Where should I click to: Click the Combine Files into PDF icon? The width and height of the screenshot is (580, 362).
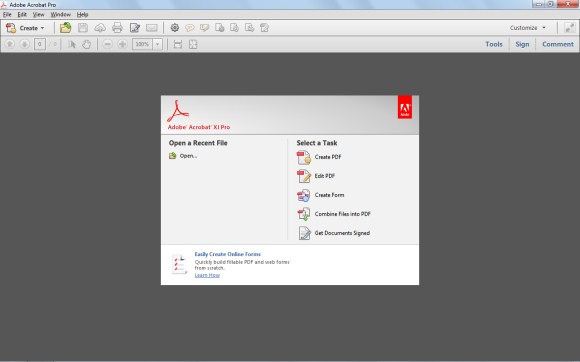click(x=304, y=214)
